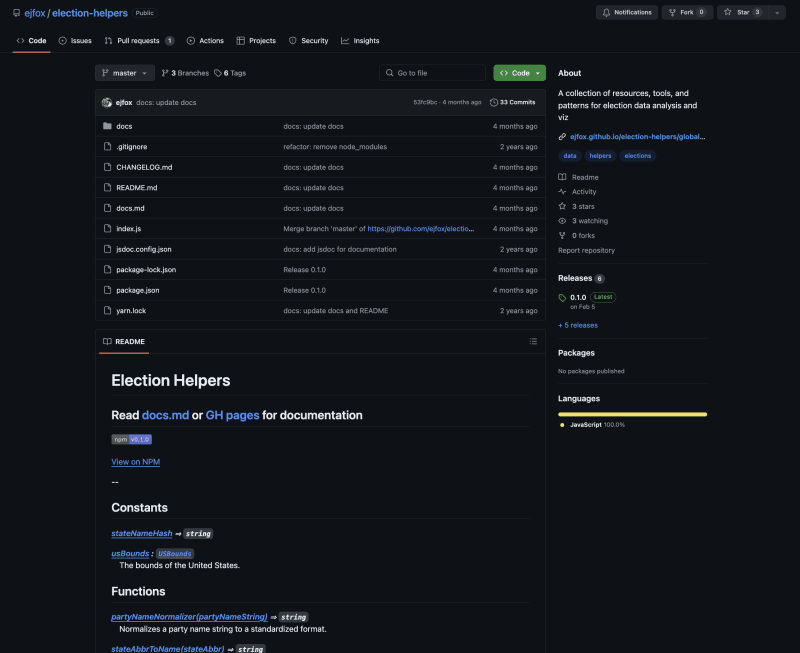Open the Activity link
Viewport: 800px width, 653px height.
(578, 192)
